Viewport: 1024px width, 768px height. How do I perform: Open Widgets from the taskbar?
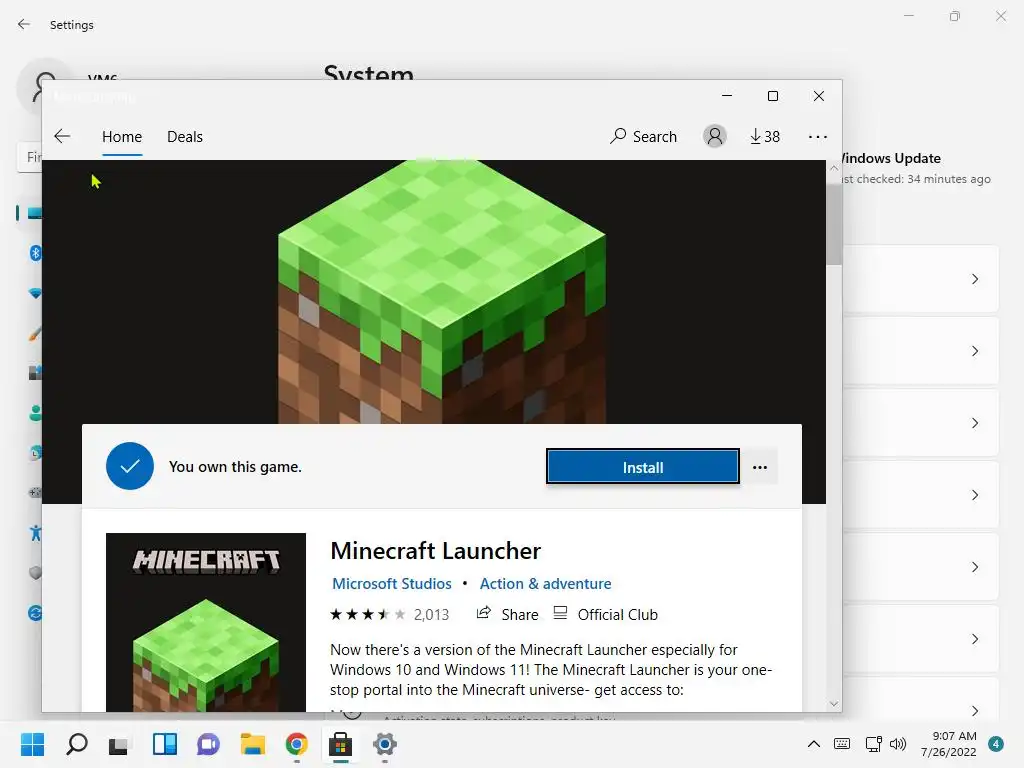pos(165,744)
